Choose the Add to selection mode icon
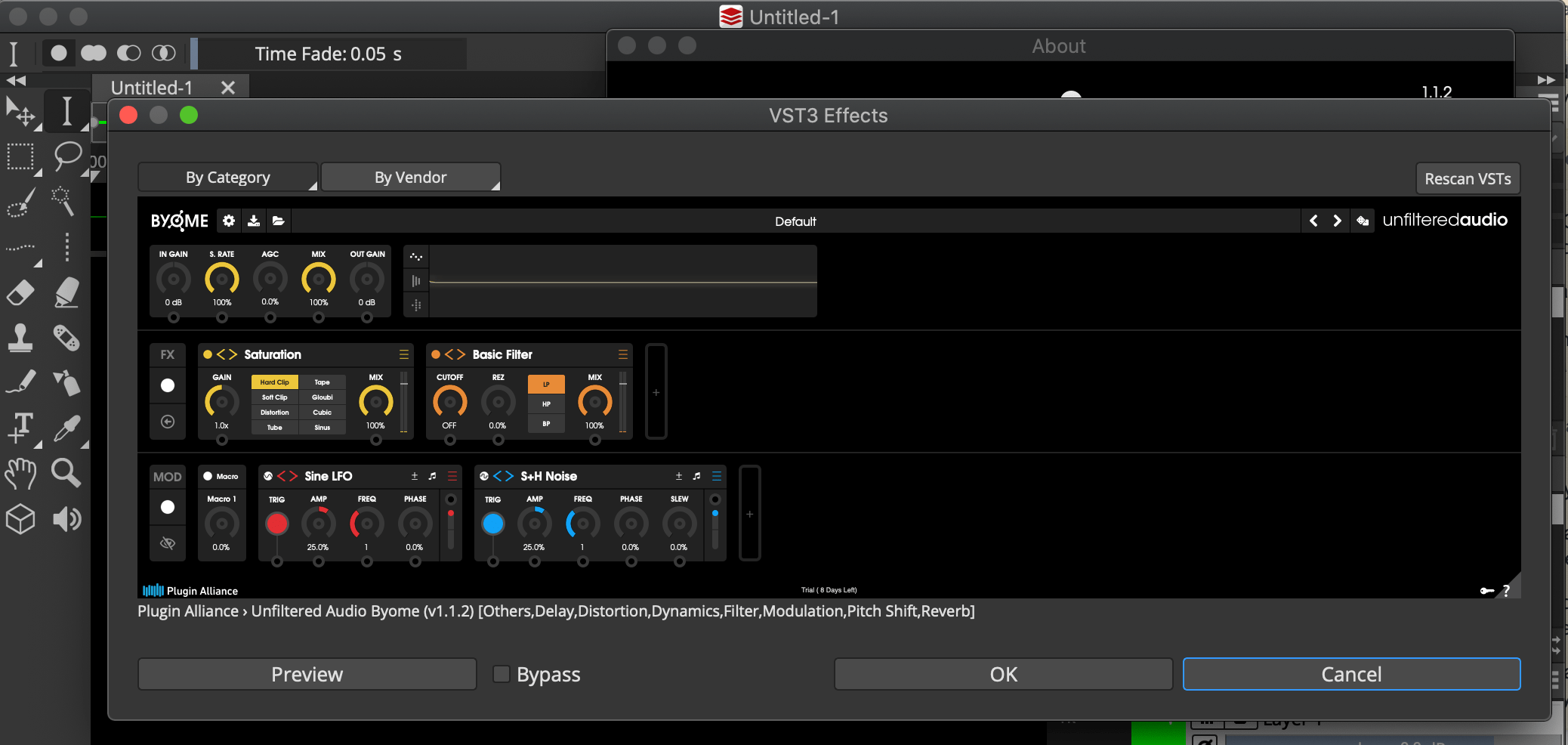This screenshot has width=1568, height=745. tap(94, 53)
